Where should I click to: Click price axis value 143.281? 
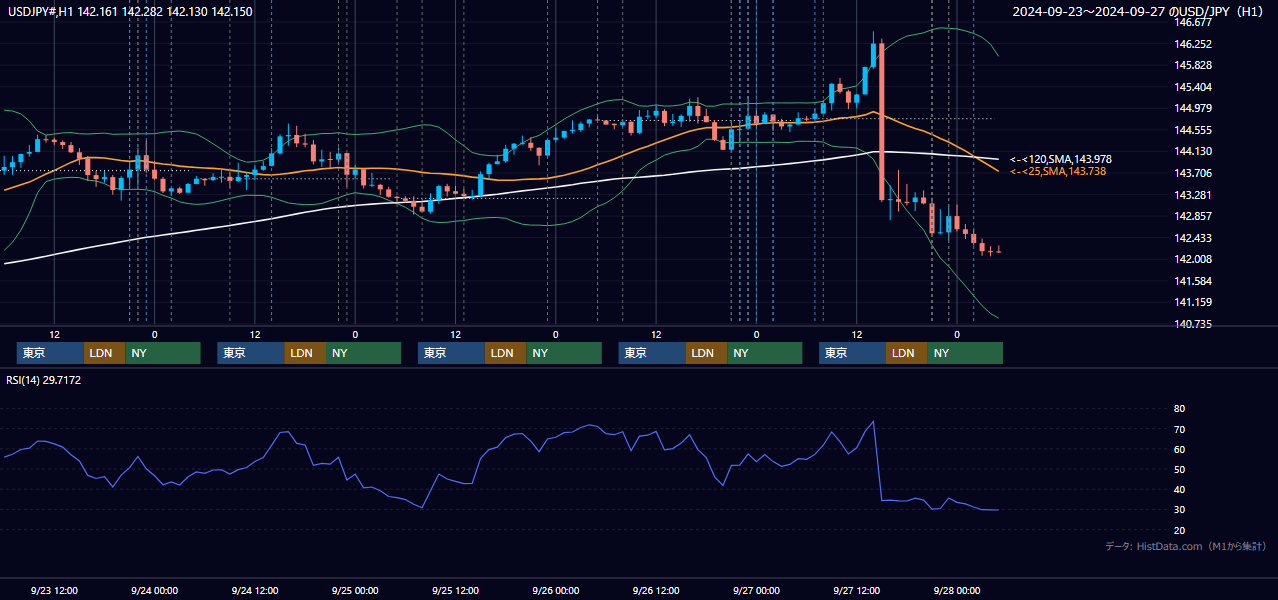(x=1194, y=195)
